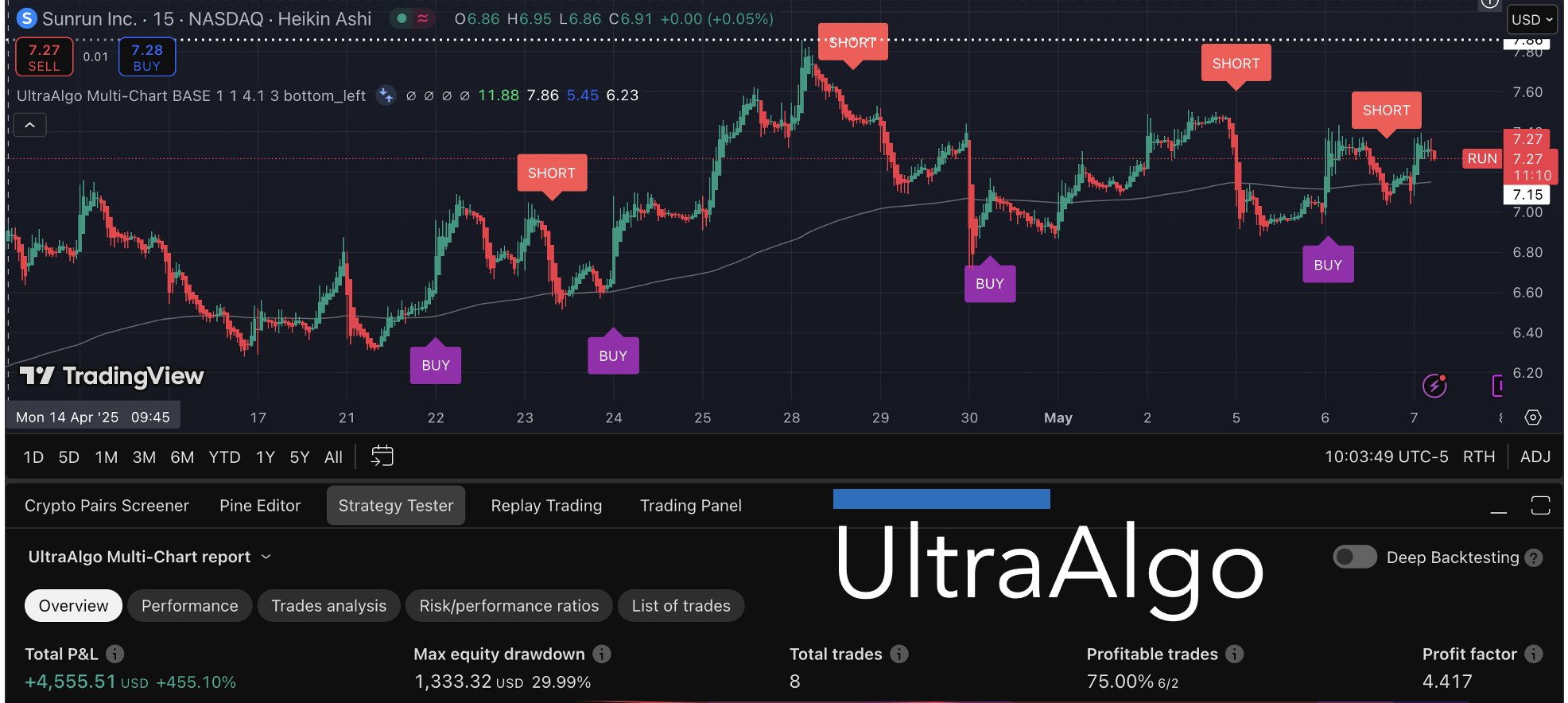Click the Profit factor value 4.417
This screenshot has width=1568, height=703.
click(1447, 682)
